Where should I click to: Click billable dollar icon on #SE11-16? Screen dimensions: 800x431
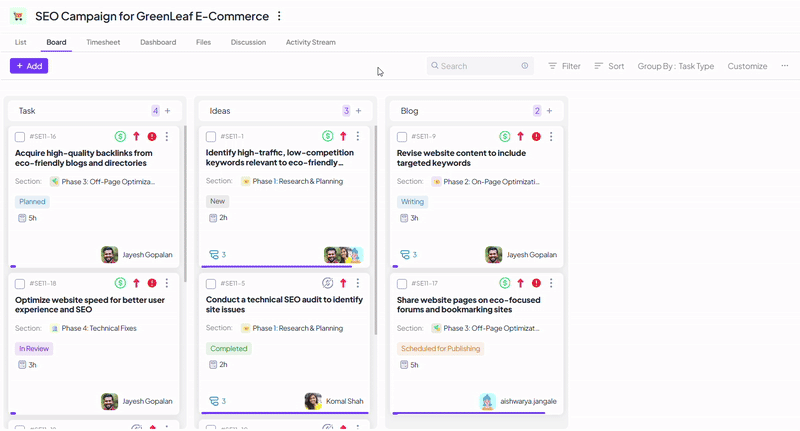120,136
